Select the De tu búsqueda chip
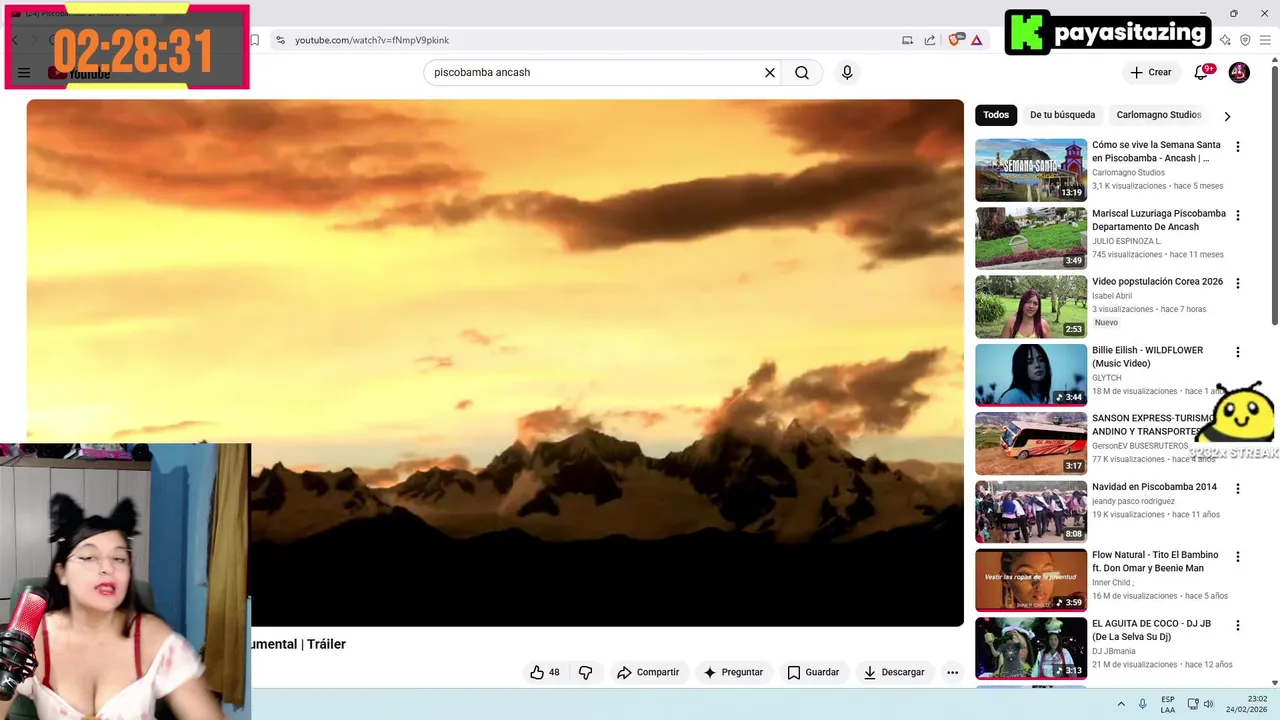 coord(1062,115)
